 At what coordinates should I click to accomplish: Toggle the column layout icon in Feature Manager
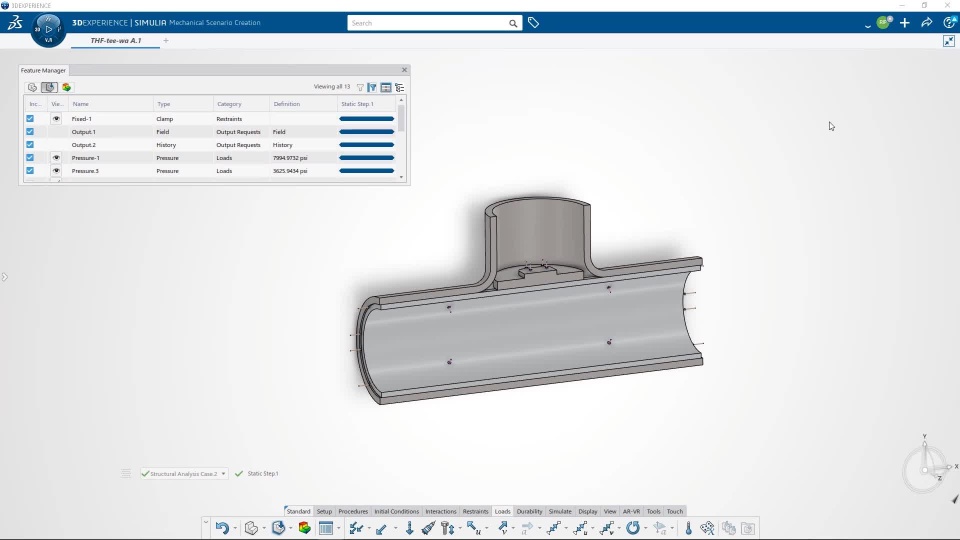(x=386, y=88)
